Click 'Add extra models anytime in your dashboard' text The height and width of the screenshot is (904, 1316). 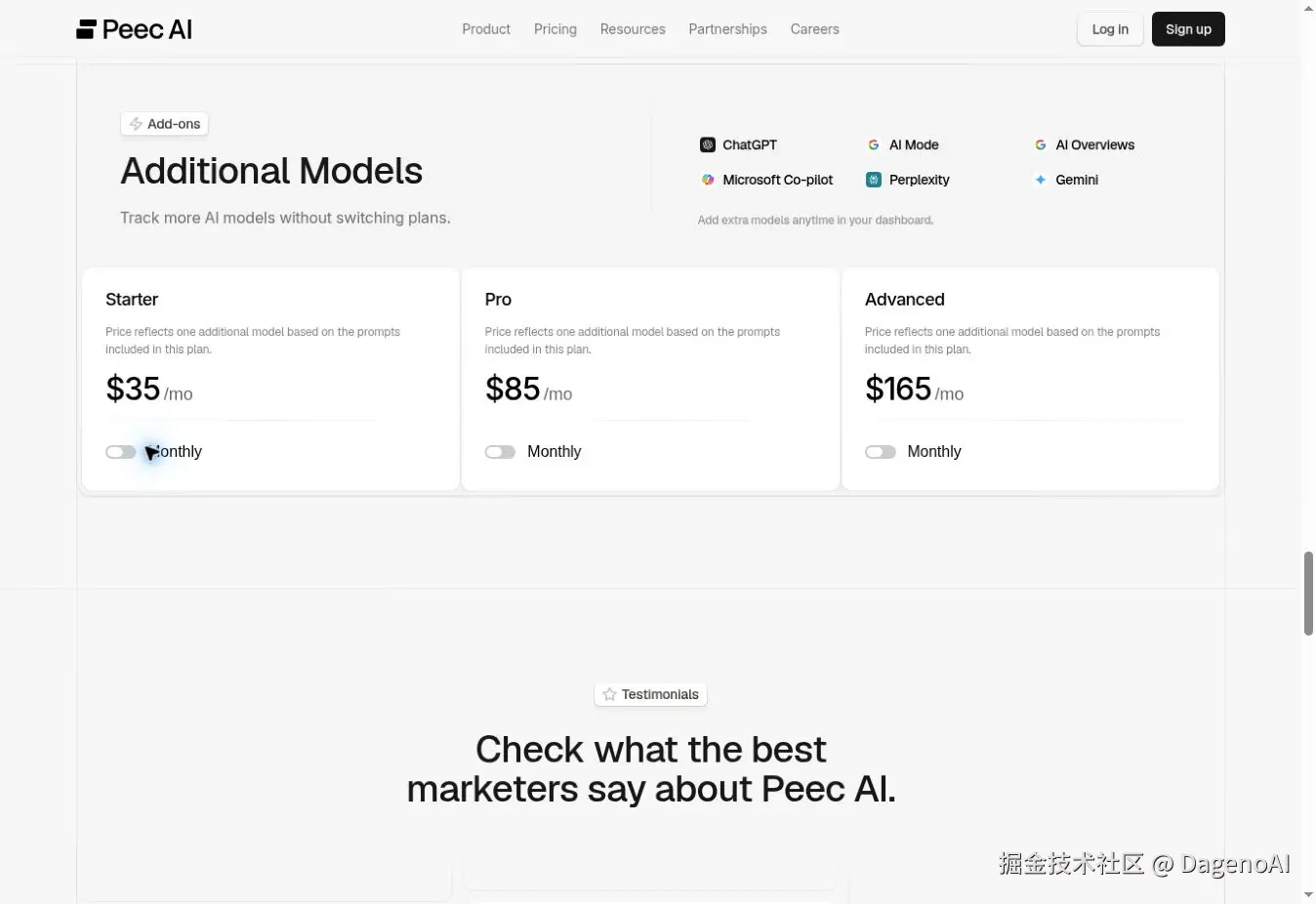pos(815,220)
